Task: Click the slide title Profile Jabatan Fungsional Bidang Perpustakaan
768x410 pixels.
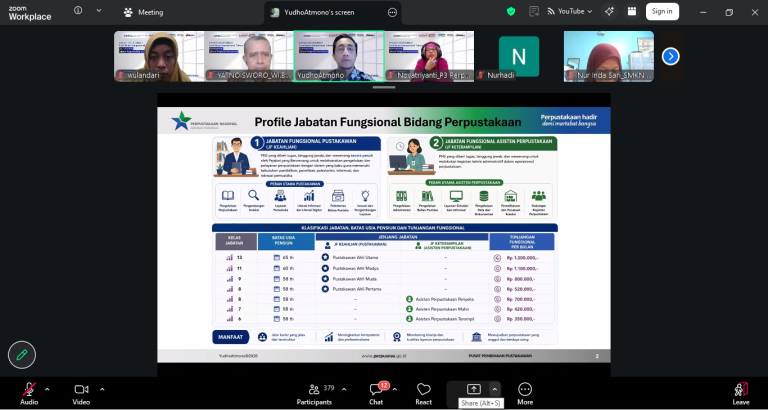Action: 387,122
